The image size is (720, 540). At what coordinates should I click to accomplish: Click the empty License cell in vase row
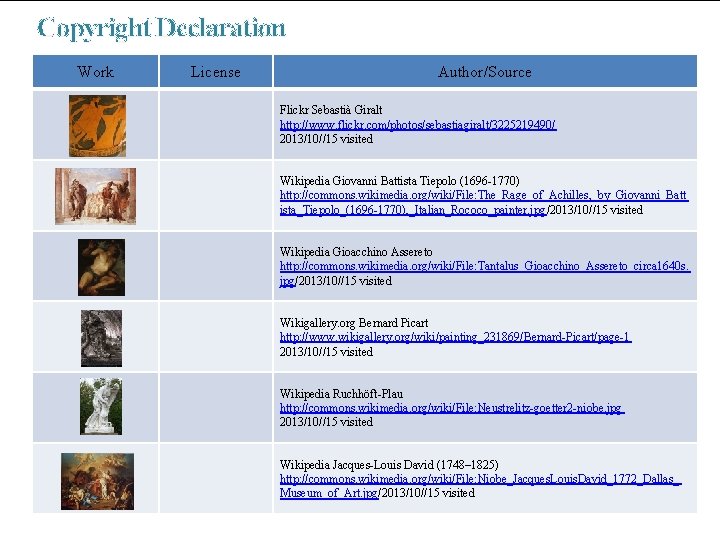216,125
